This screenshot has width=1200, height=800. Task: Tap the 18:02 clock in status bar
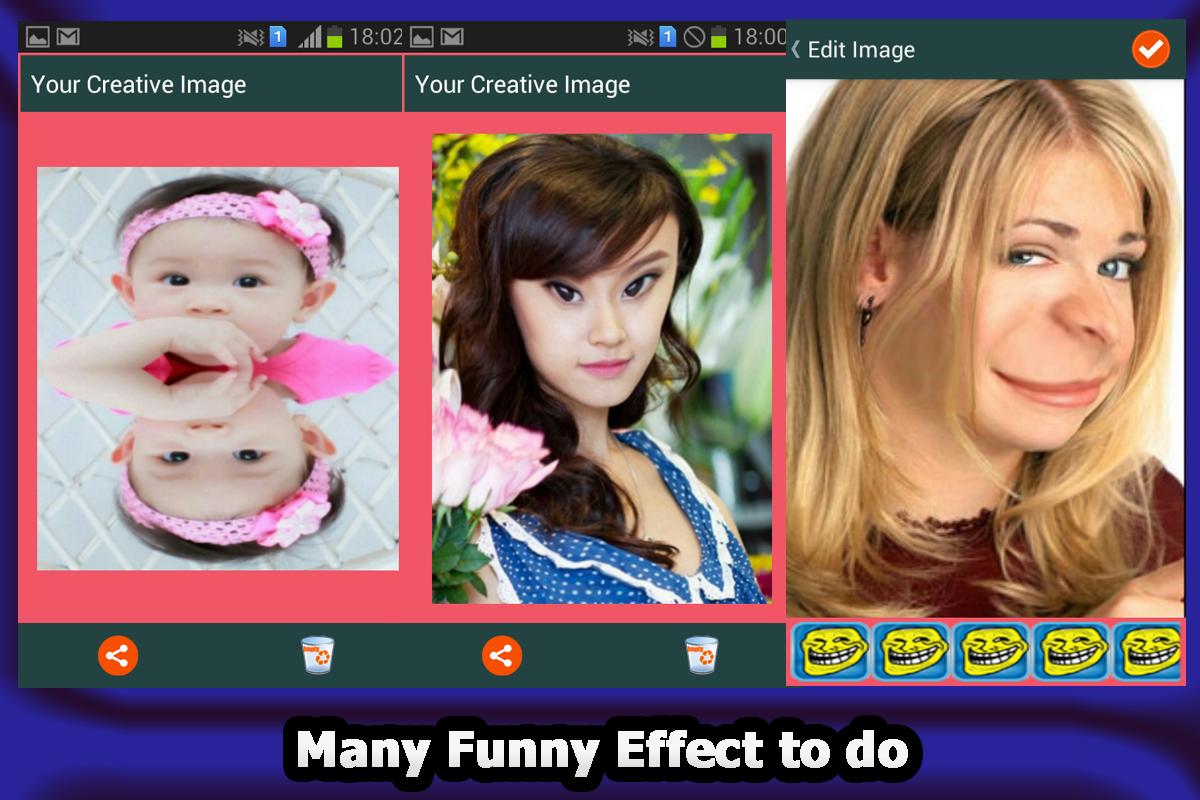(x=376, y=37)
